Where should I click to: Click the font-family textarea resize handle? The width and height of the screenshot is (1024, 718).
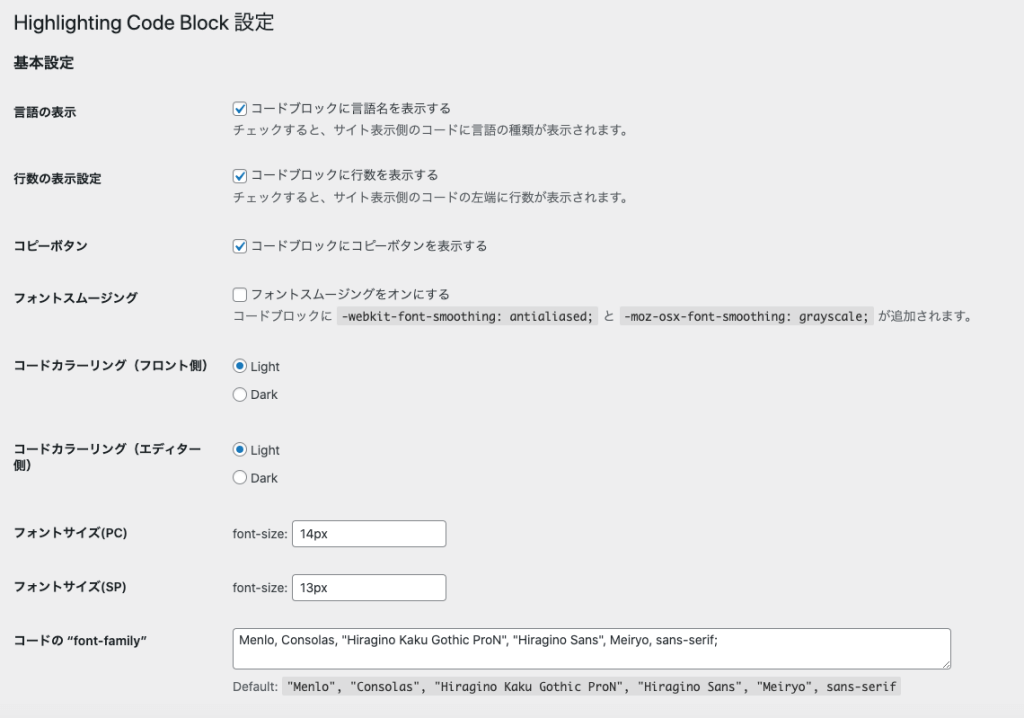click(x=945, y=663)
